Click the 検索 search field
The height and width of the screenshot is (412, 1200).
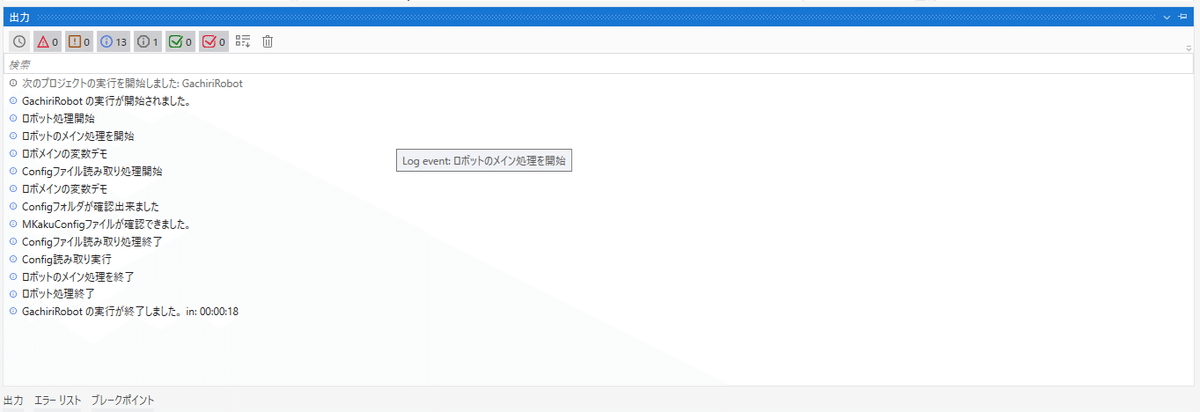[598, 64]
